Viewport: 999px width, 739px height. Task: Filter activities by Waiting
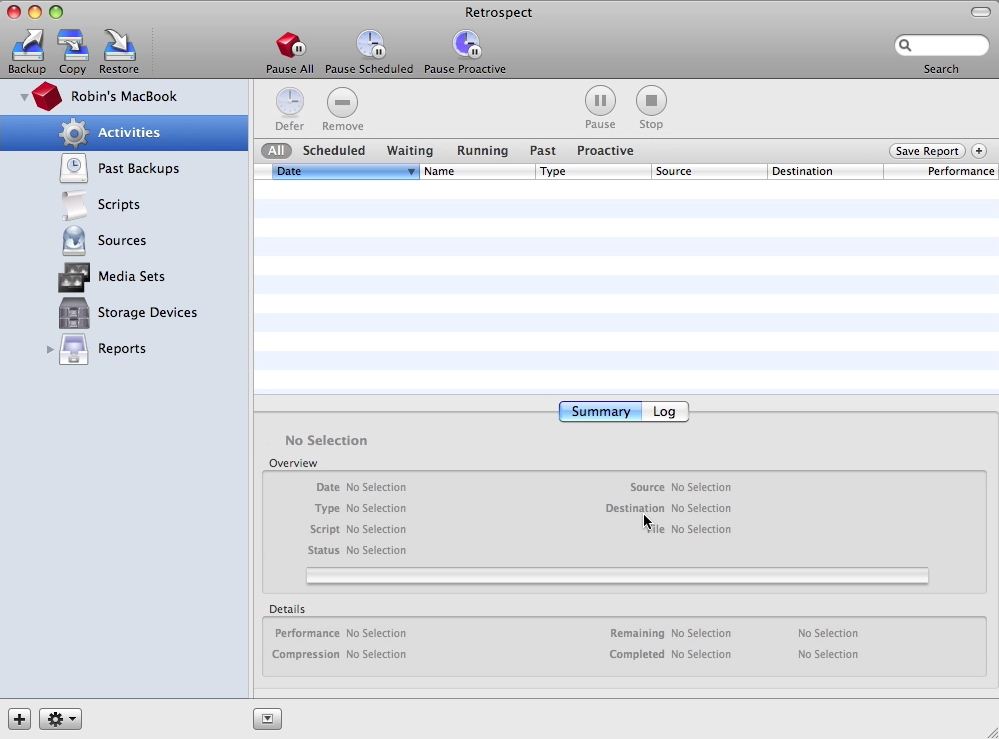(x=410, y=150)
